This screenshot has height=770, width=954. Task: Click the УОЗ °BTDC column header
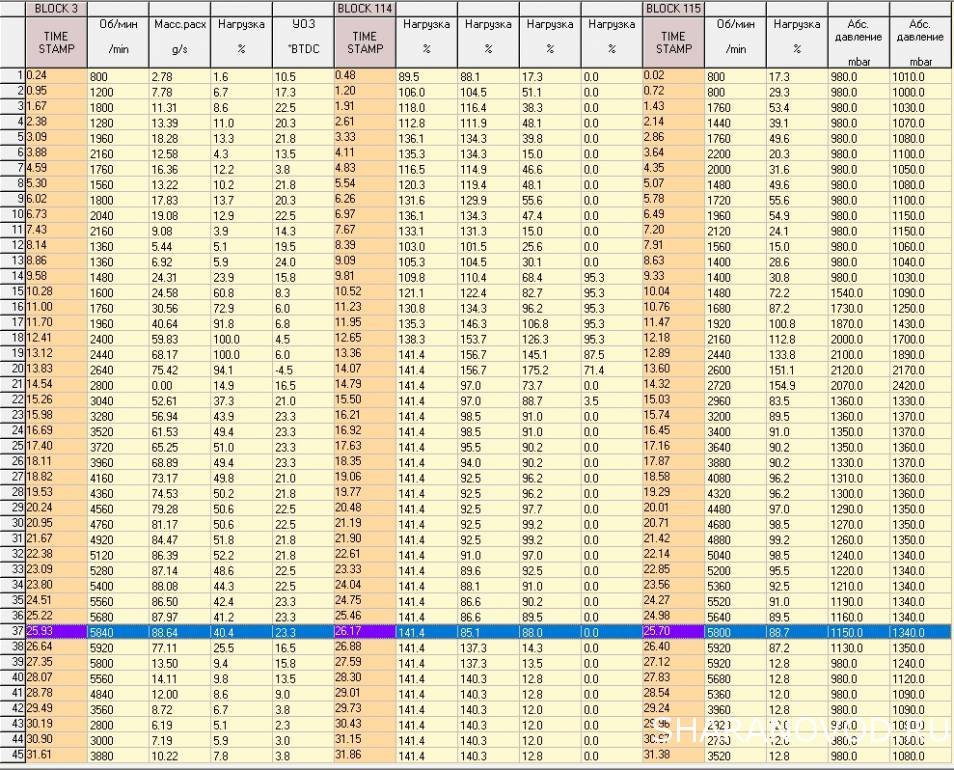point(302,42)
